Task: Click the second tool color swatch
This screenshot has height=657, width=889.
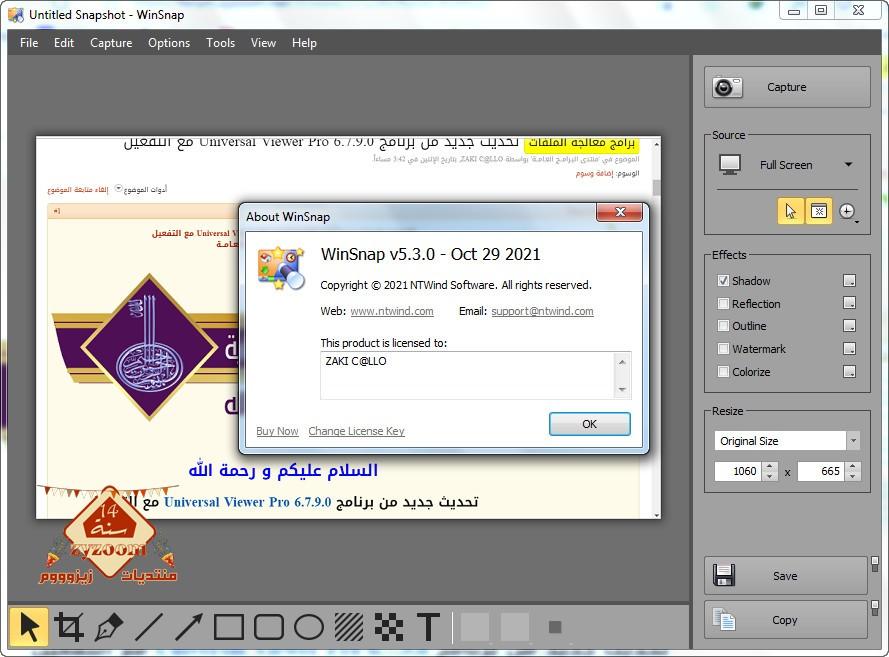Action: point(515,627)
